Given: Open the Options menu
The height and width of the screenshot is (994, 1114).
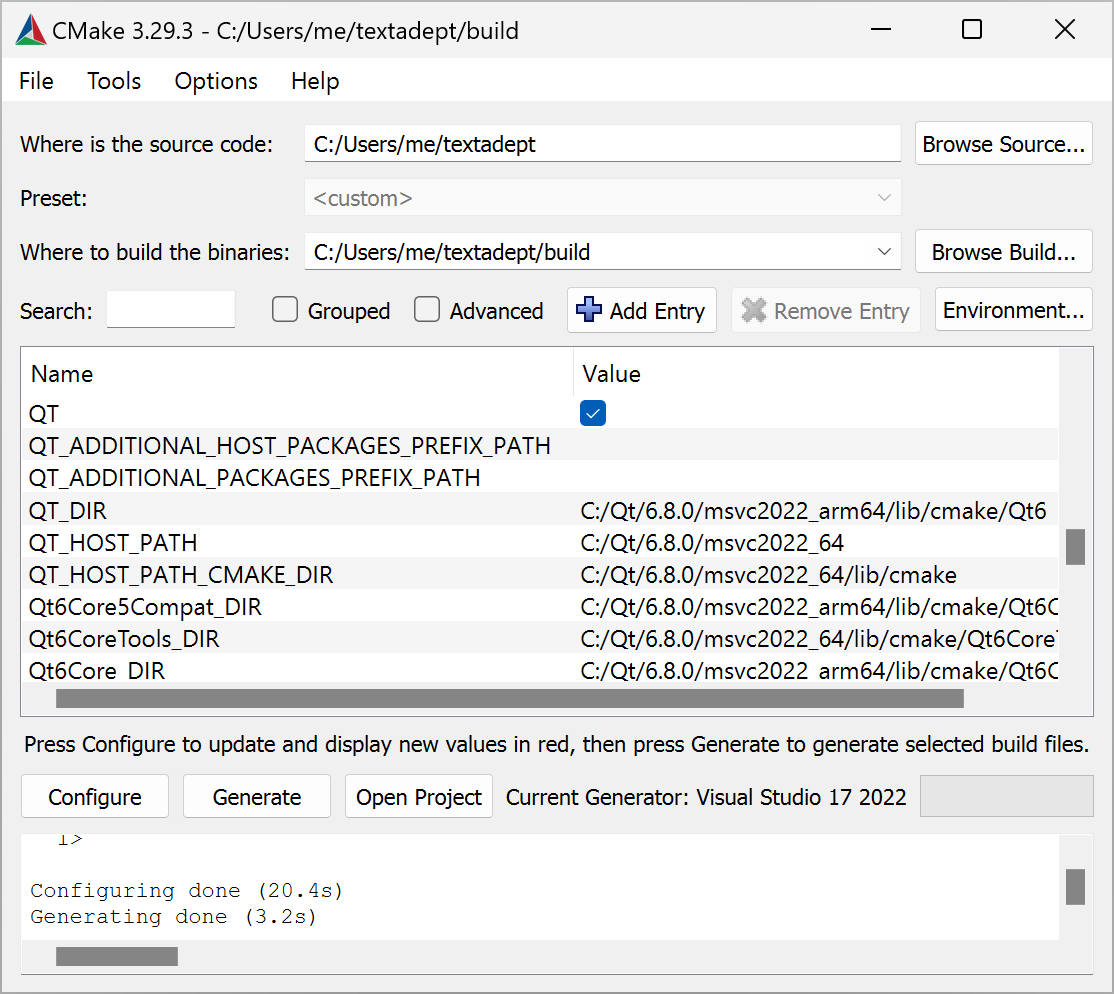Looking at the screenshot, I should point(216,81).
